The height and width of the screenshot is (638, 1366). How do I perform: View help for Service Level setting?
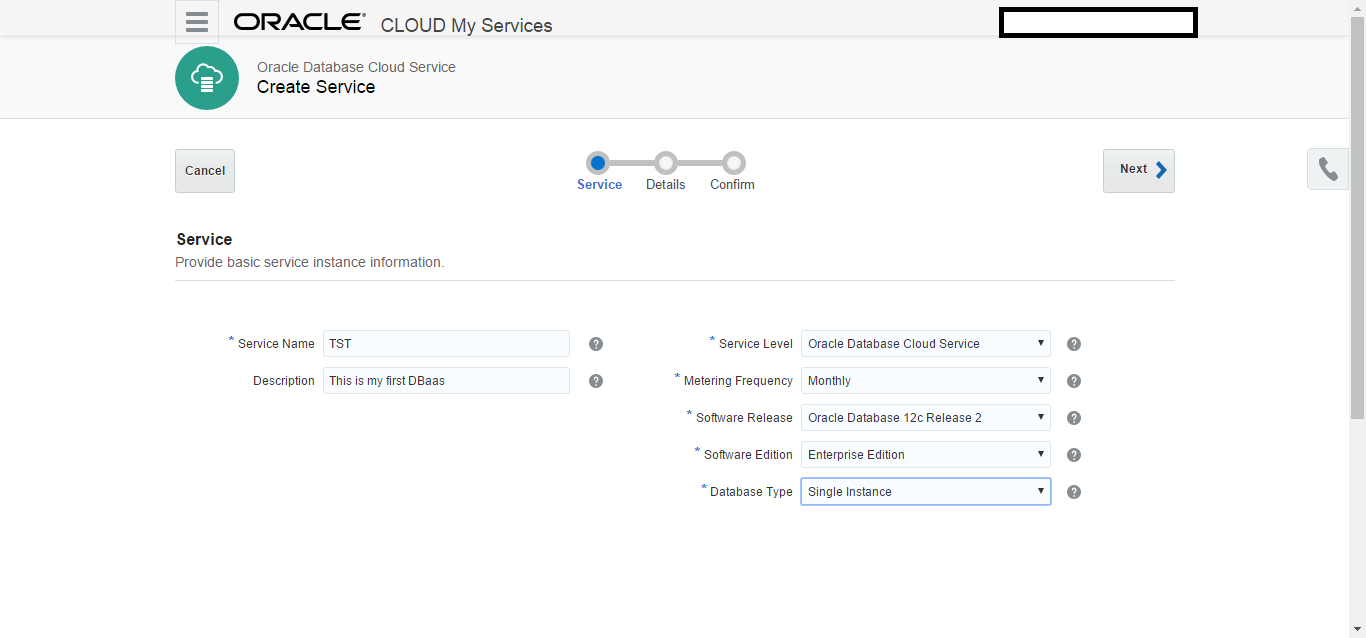tap(1073, 343)
